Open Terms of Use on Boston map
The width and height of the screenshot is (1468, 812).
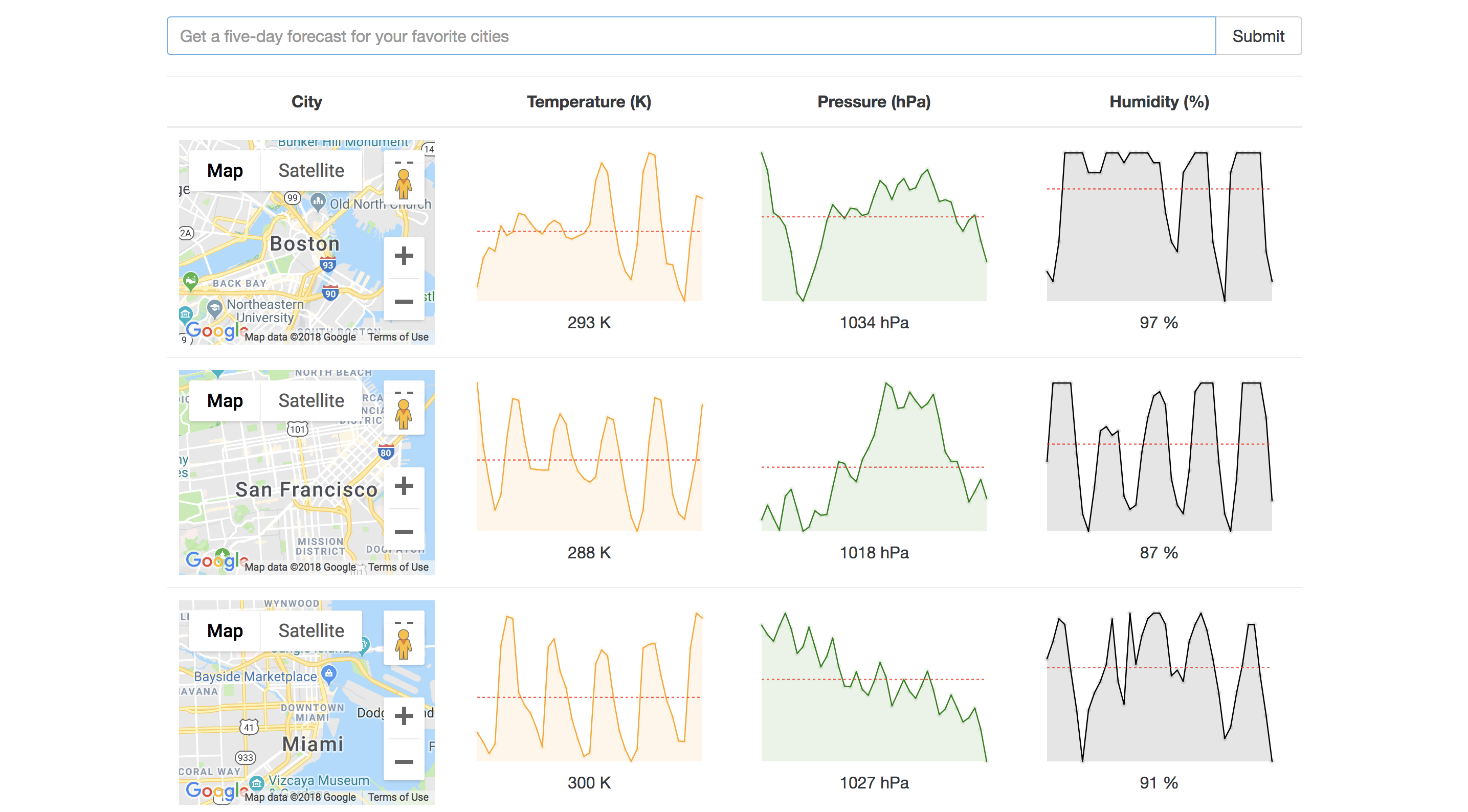398,337
